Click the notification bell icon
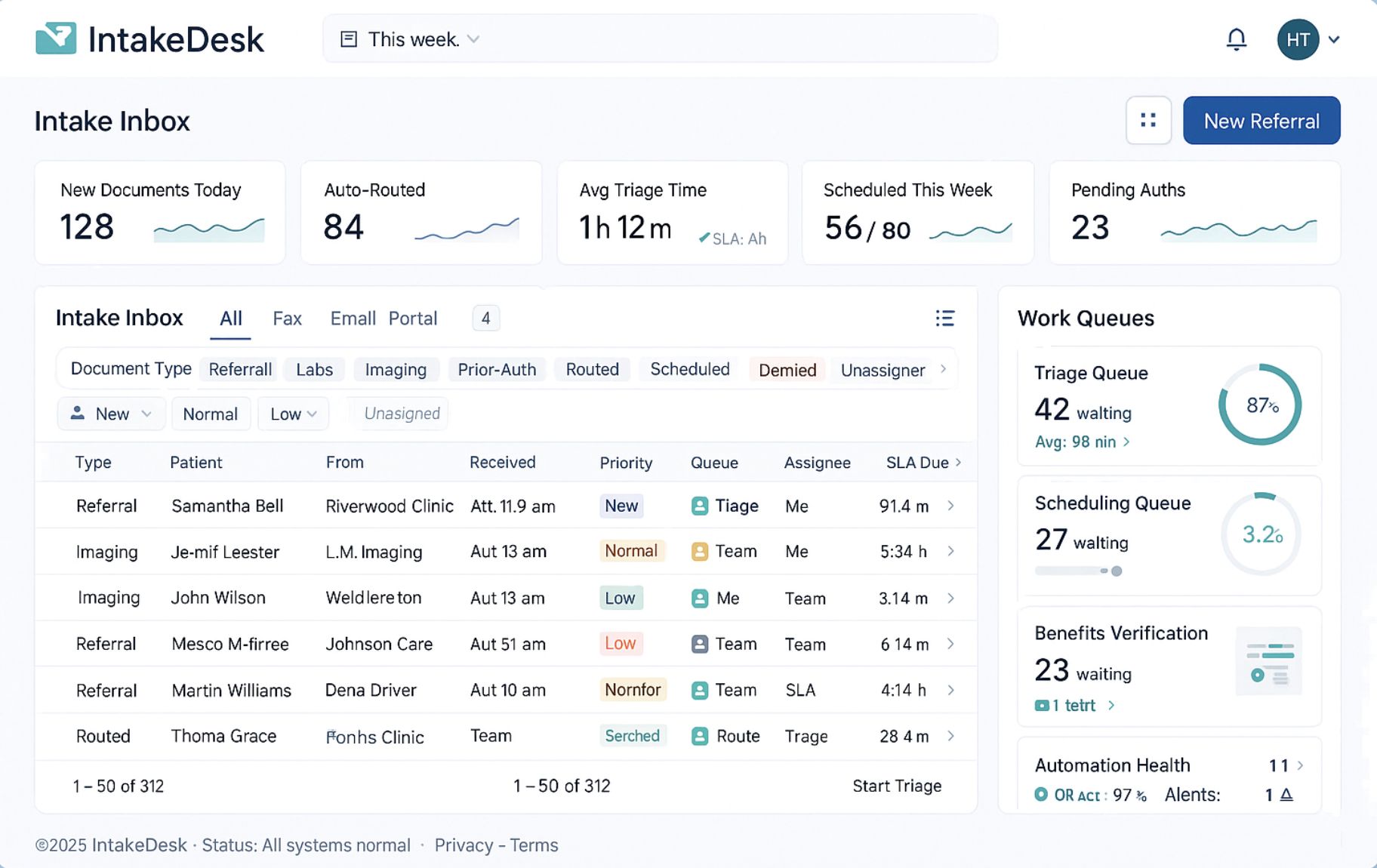This screenshot has width=1377, height=868. coord(1236,39)
